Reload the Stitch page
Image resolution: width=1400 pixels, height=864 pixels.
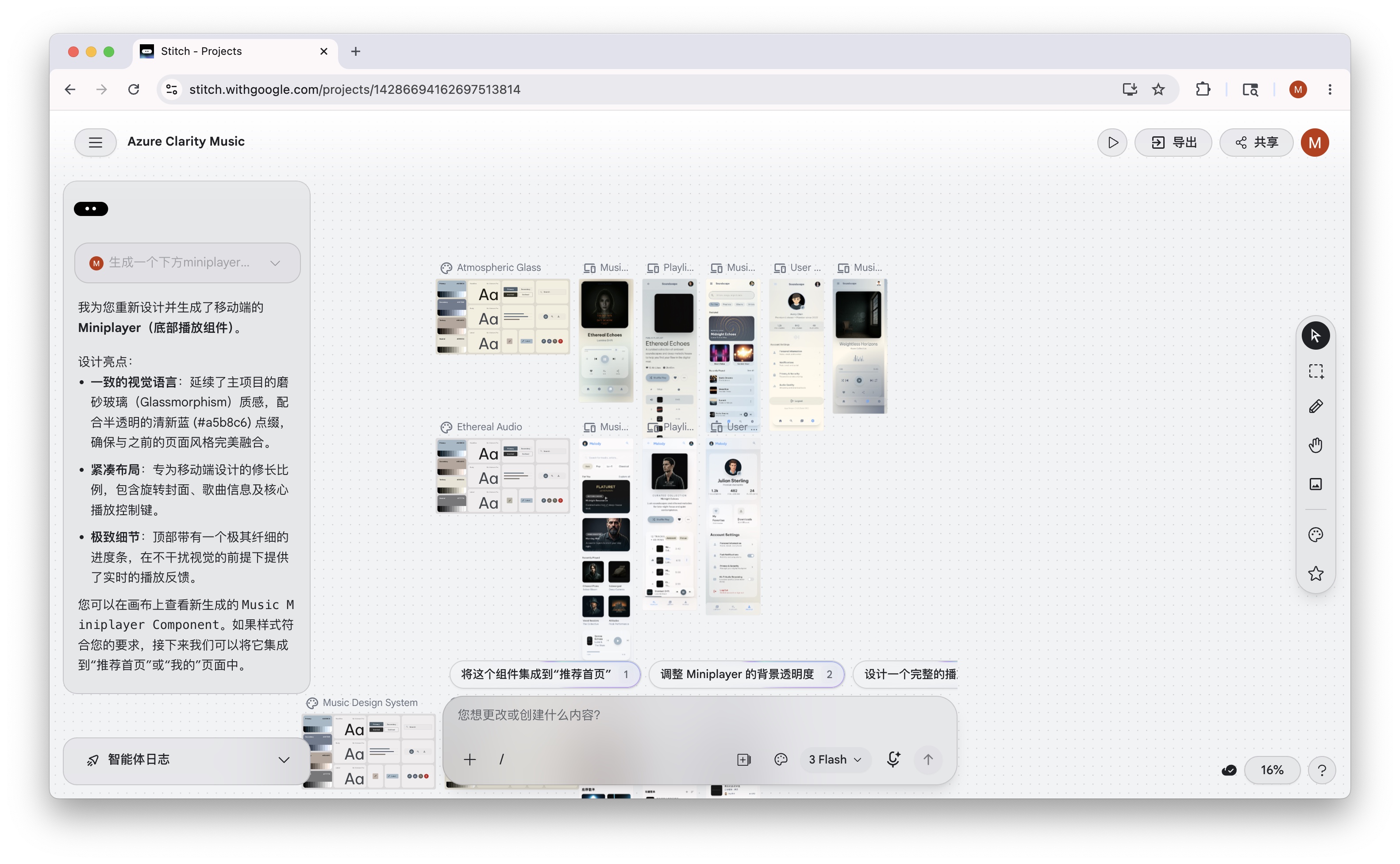pyautogui.click(x=134, y=89)
